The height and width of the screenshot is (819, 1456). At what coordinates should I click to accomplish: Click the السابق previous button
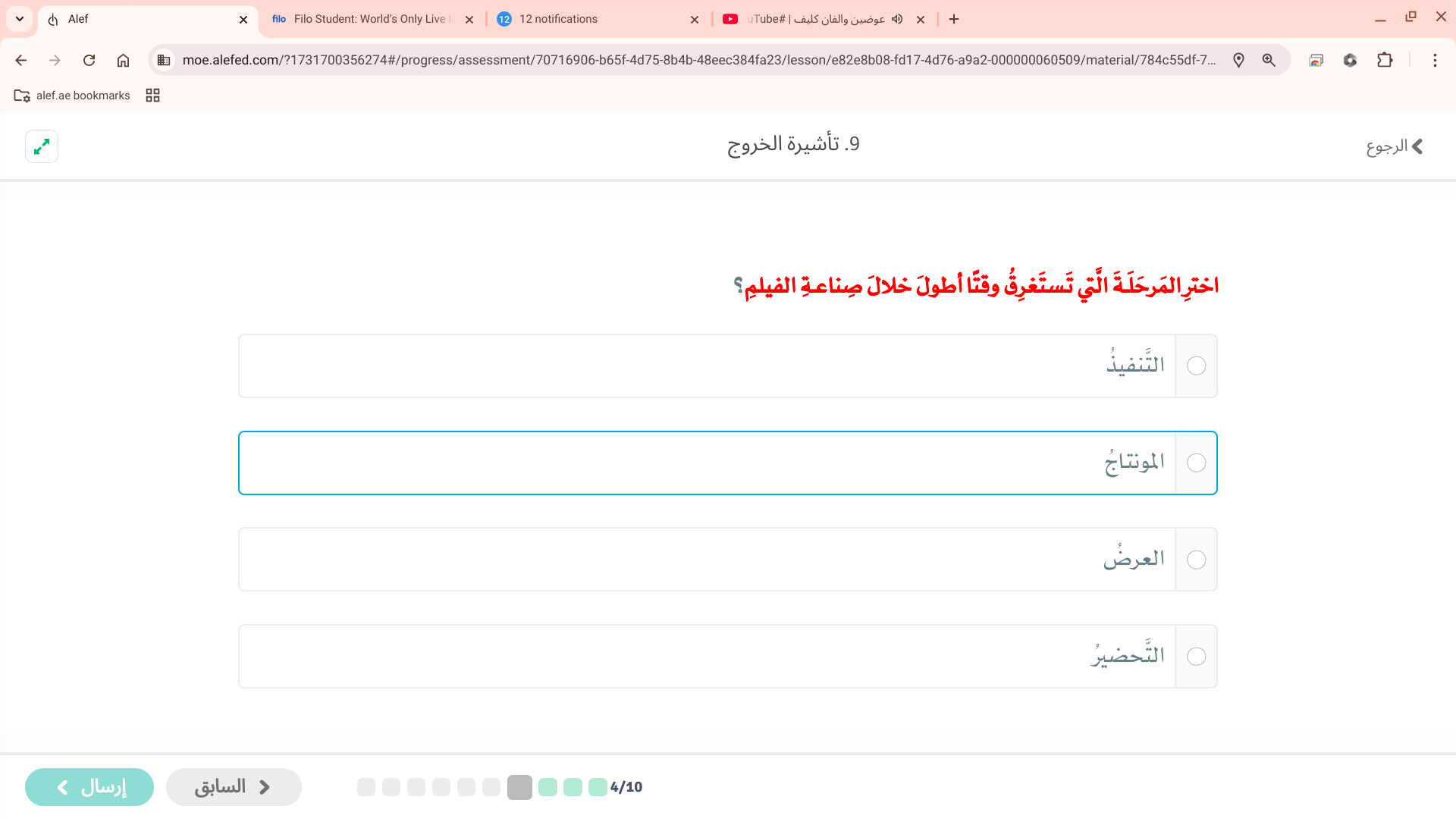(234, 787)
